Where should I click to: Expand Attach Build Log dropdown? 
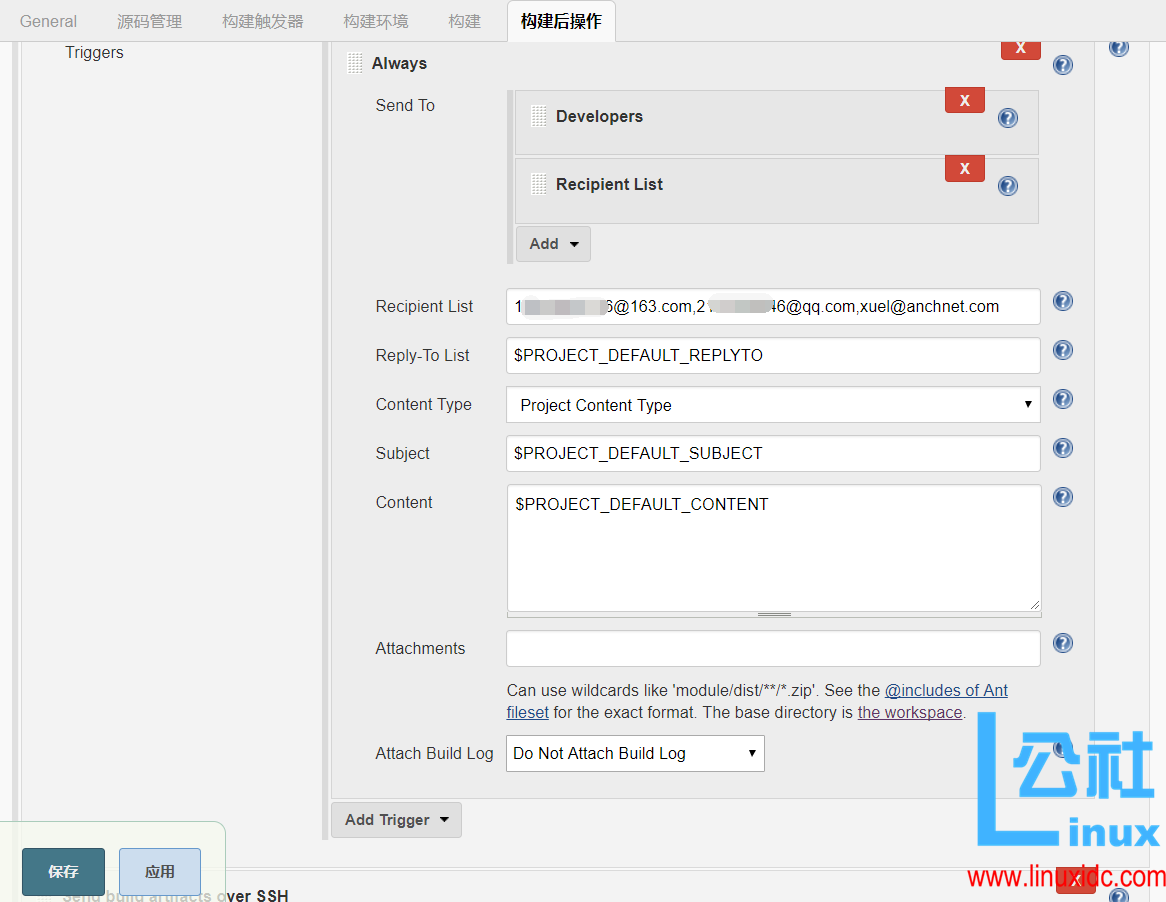coord(635,754)
